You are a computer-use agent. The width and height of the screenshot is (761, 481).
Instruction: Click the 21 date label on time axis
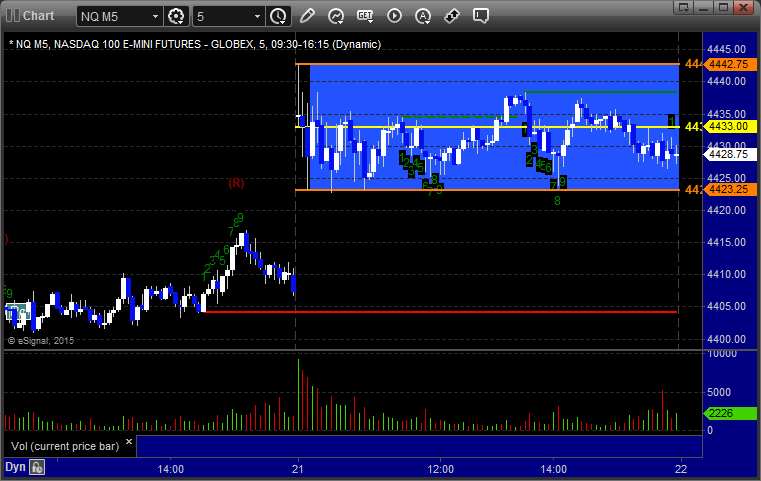[x=298, y=469]
